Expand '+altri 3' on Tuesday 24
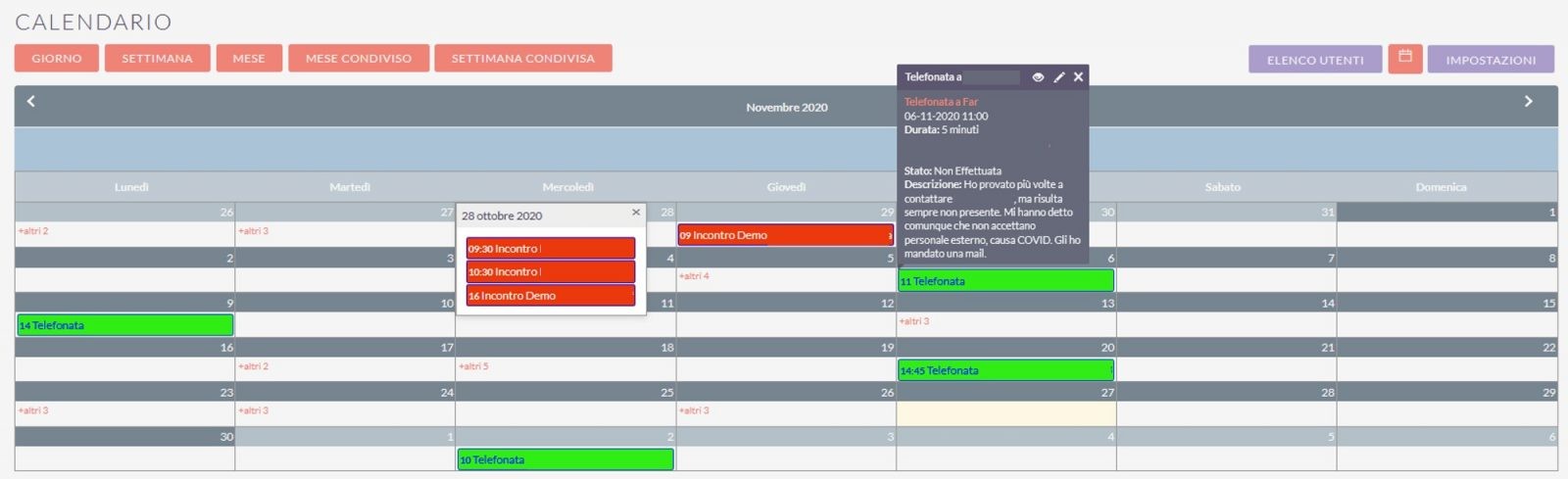The width and height of the screenshot is (1568, 479). (x=254, y=410)
